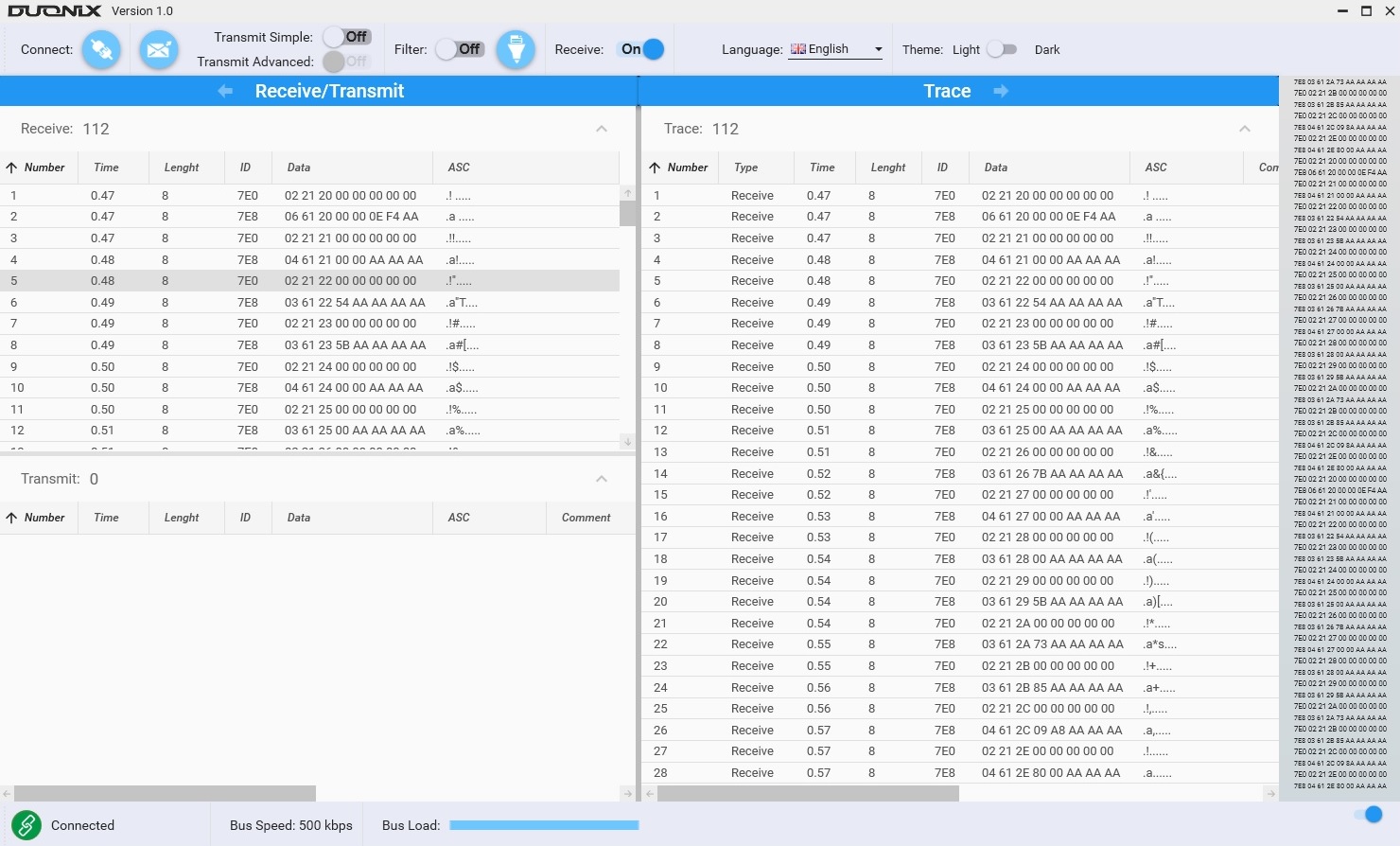
Task: Click the Connect plug icon button
Action: (x=101, y=50)
